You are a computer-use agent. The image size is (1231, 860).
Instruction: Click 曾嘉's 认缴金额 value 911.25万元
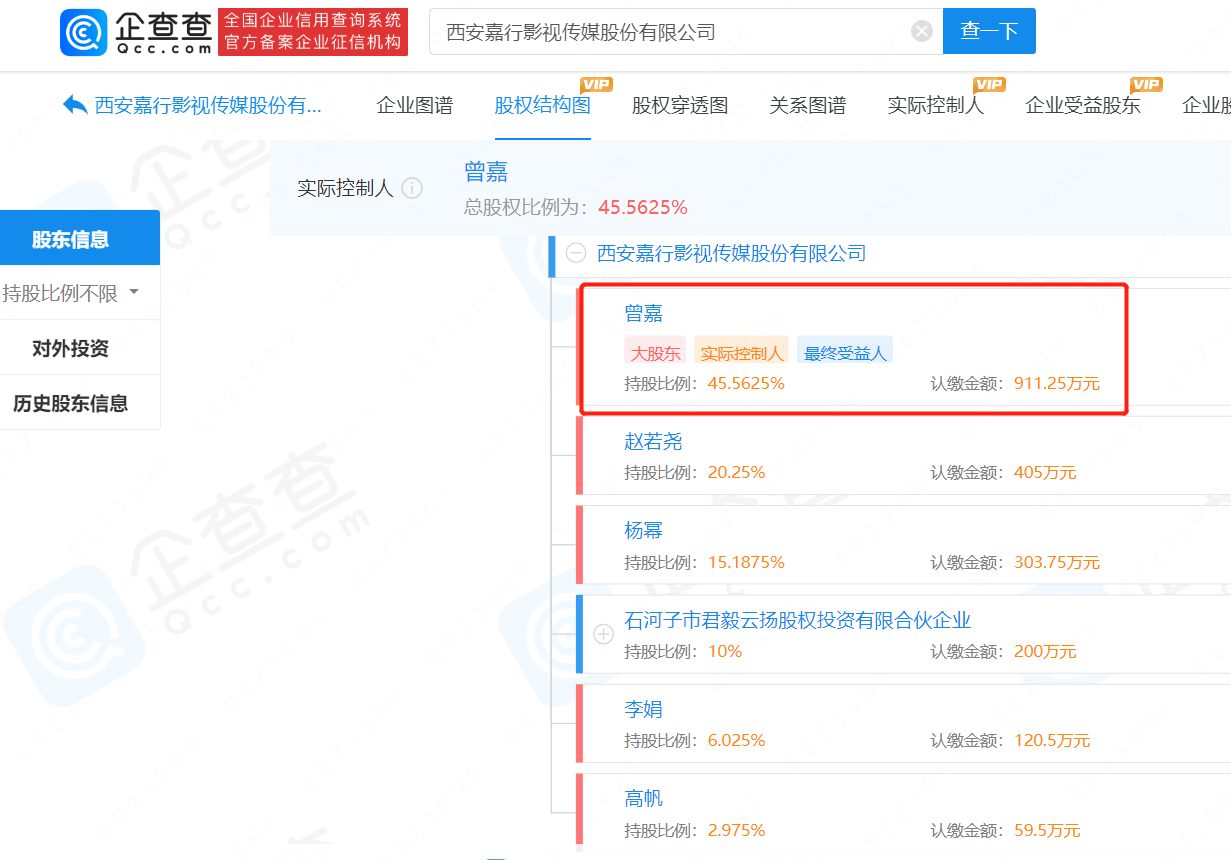click(1057, 383)
